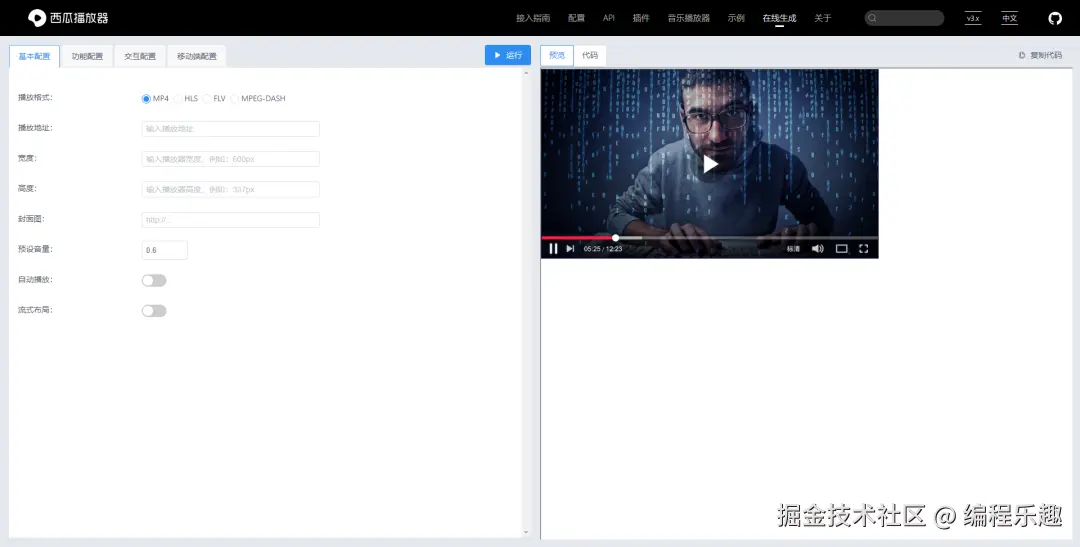Click the large center play icon
The width and height of the screenshot is (1080, 547).
[710, 164]
